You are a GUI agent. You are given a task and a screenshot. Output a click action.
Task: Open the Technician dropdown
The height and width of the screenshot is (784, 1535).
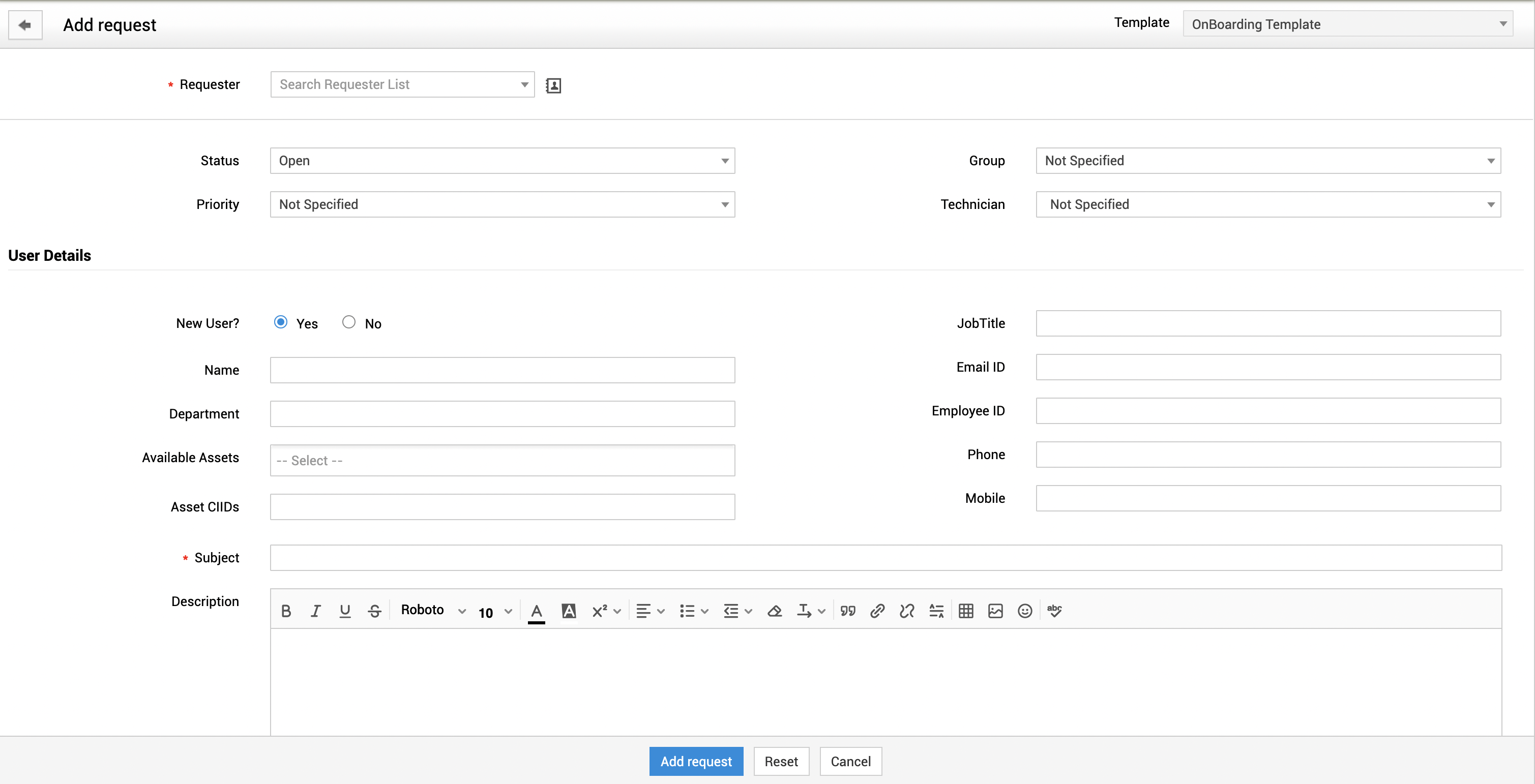(1267, 204)
